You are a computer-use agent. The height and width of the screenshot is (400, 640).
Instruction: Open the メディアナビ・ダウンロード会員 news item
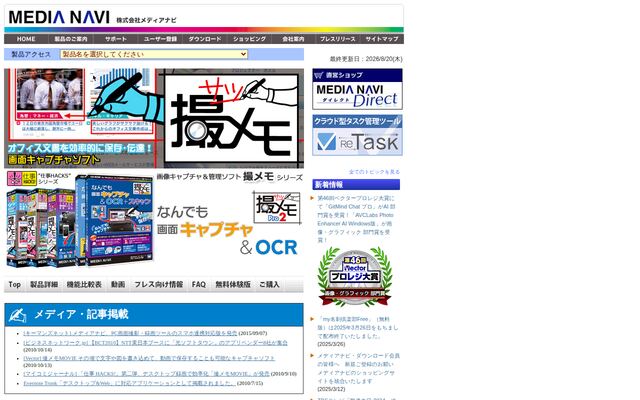[359, 368]
